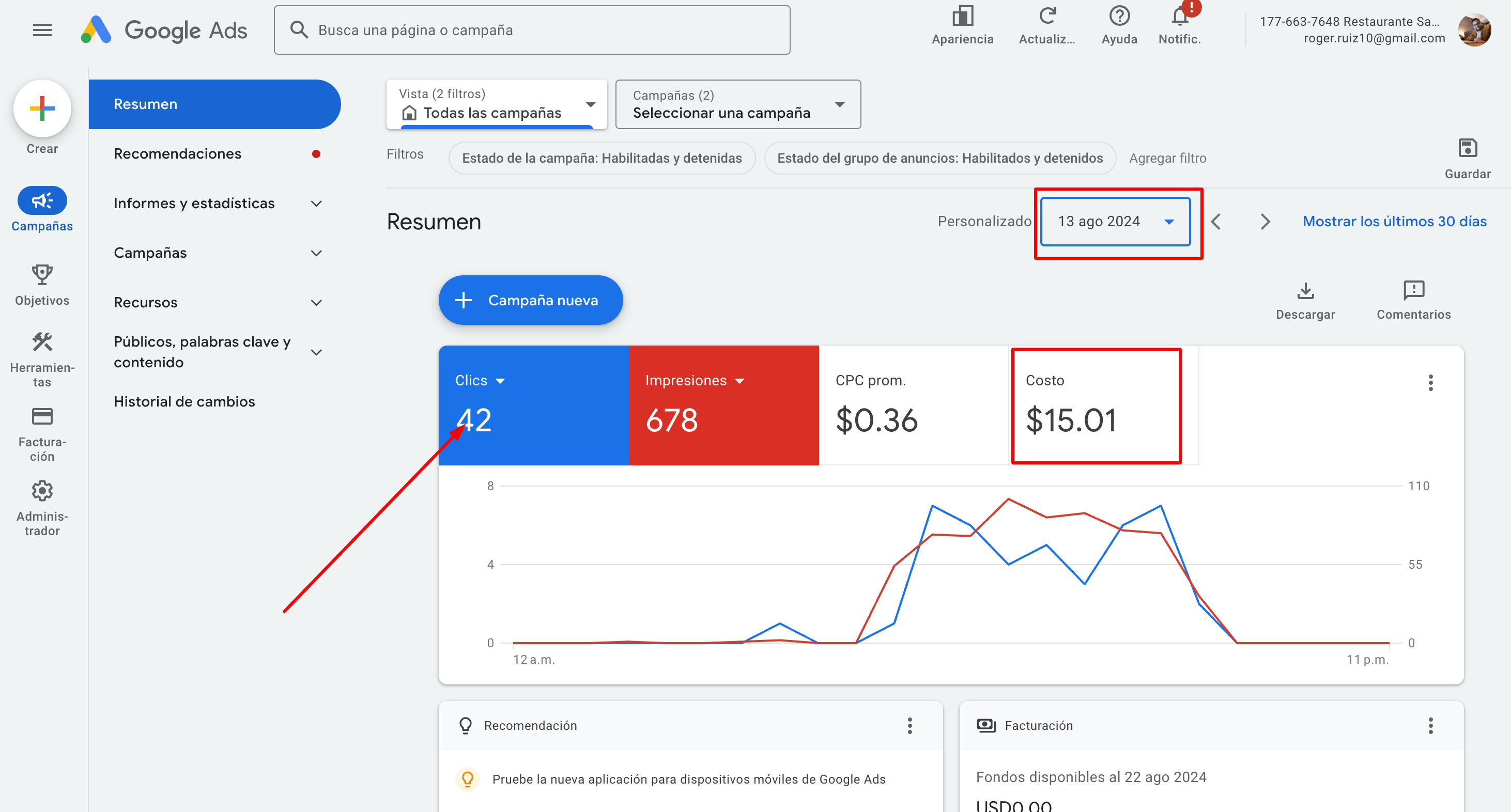The width and height of the screenshot is (1511, 812).
Task: Open the hamburger main menu
Action: [x=42, y=30]
